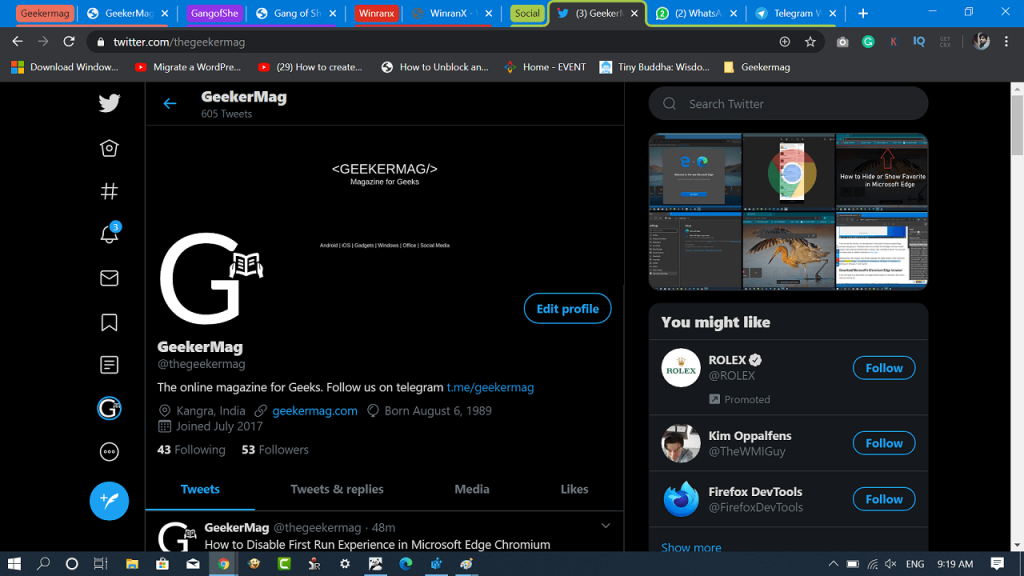
Task: Click the Search Twitter field
Action: click(788, 104)
